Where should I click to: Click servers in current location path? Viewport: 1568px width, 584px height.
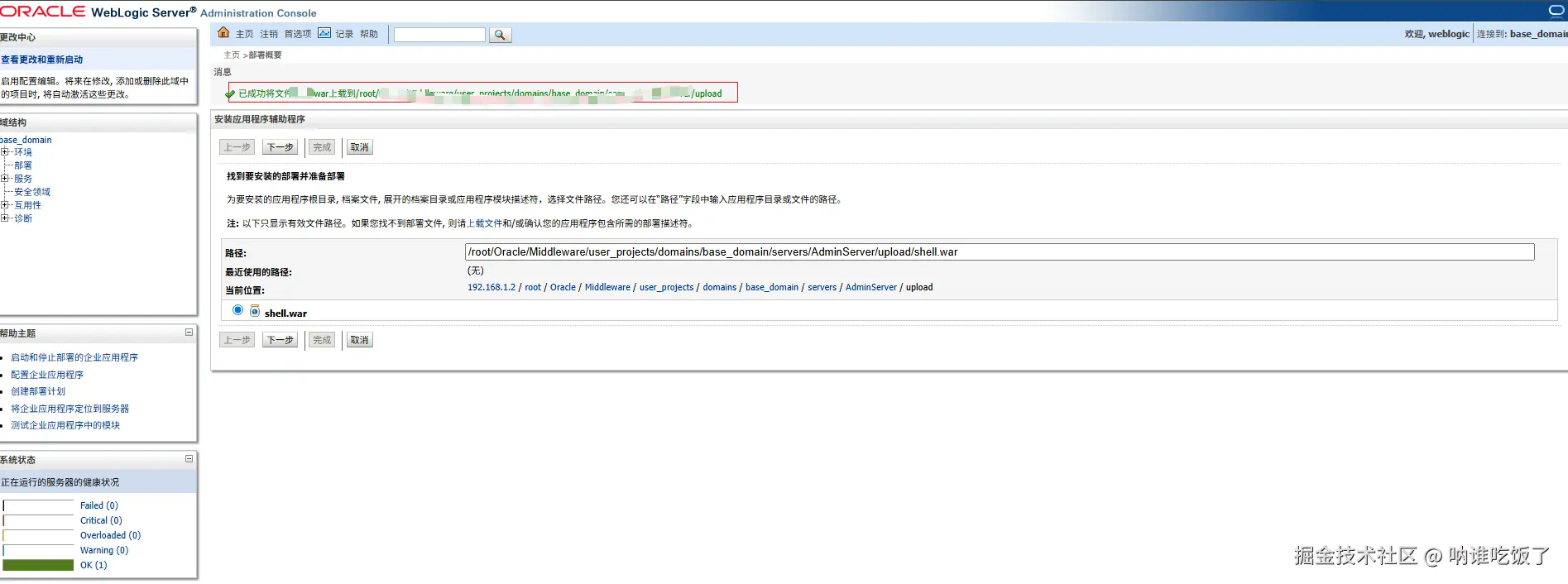822,287
